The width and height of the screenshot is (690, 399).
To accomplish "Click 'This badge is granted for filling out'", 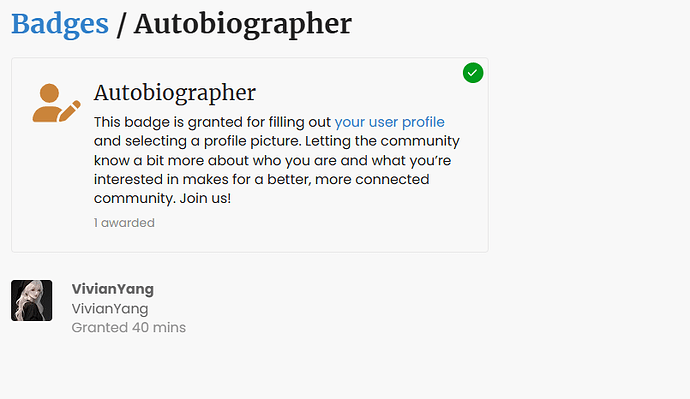I will 212,122.
